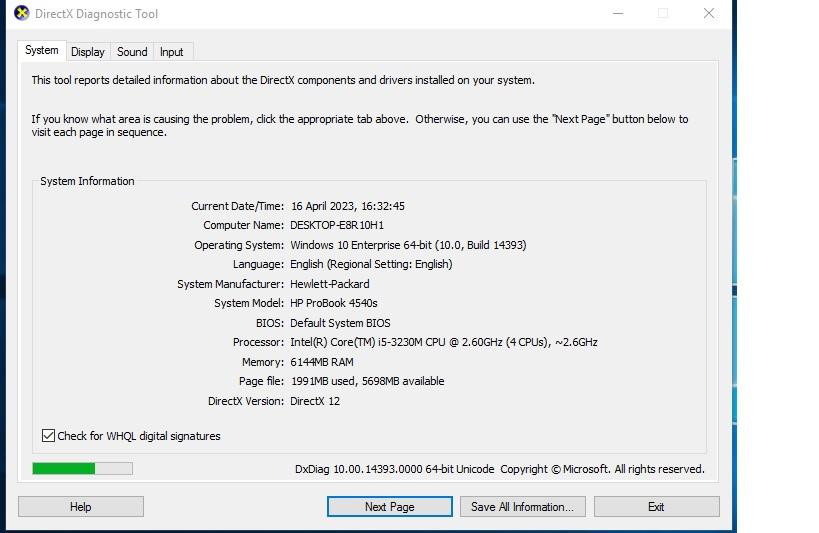Switch to the Sound tab

click(x=132, y=52)
